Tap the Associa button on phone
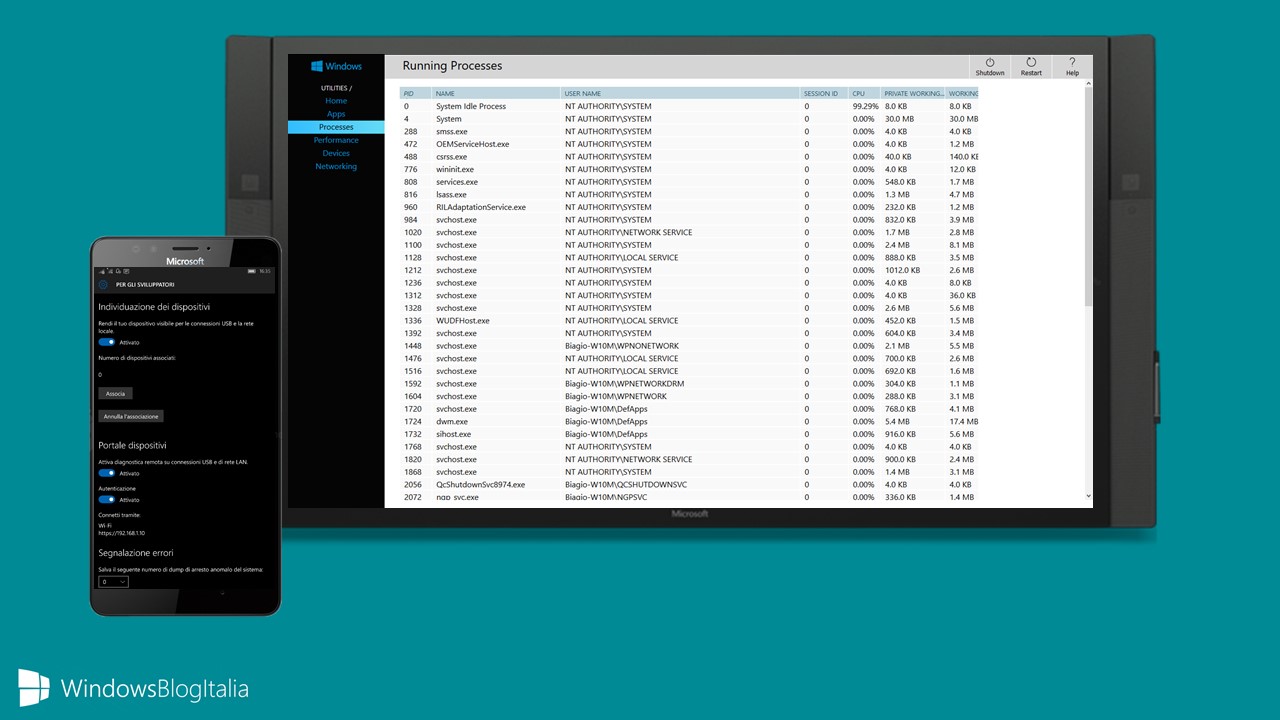Screen dimensions: 1280x720 [115, 393]
